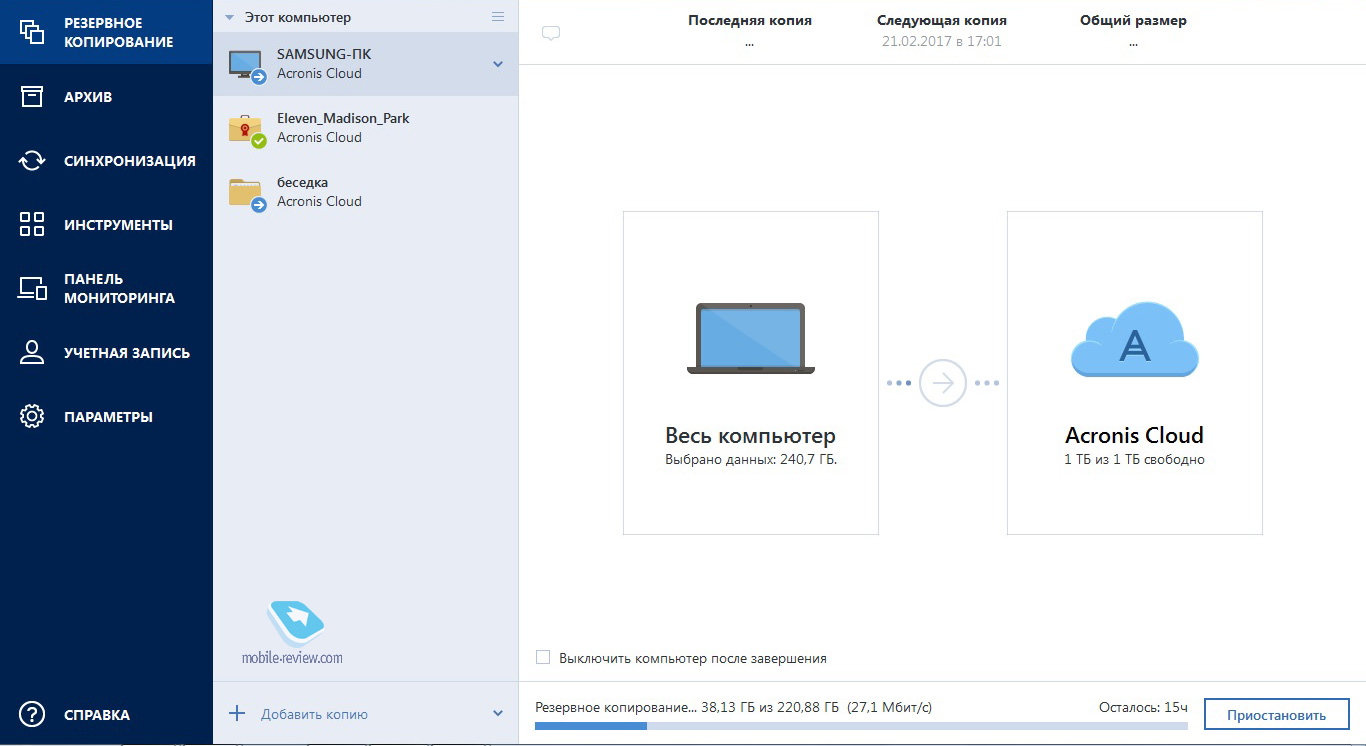Screen dimensions: 1366x746
Task: Click progress status 38,13 ГБ из 220,88 ГБ
Action: click(770, 707)
